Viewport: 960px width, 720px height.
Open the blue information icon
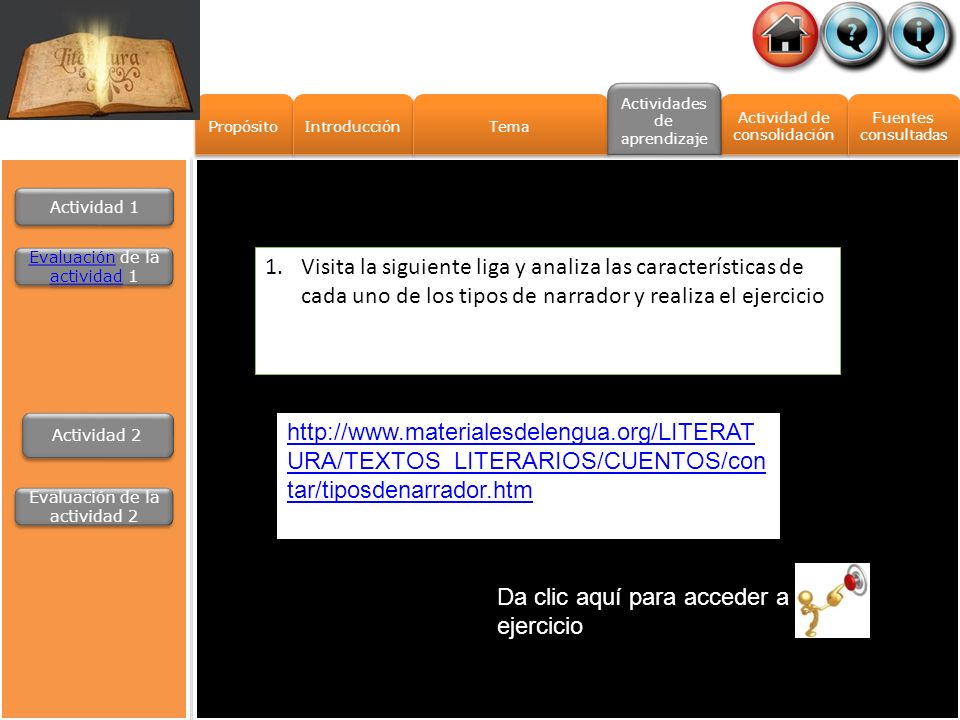[919, 34]
